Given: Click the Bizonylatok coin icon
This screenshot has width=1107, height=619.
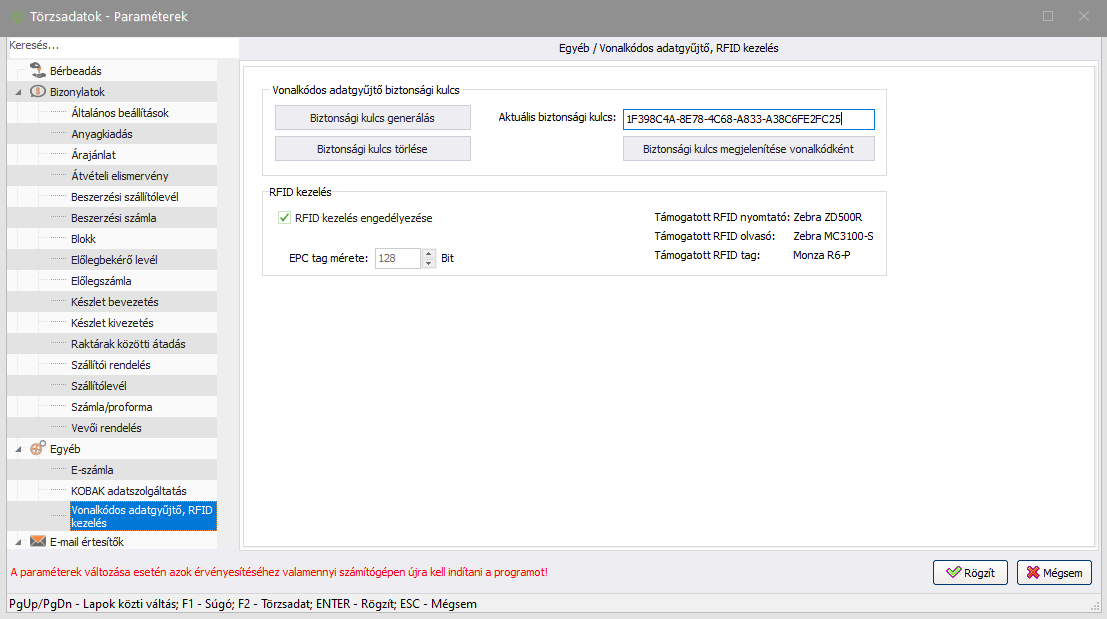Looking at the screenshot, I should coord(38,92).
